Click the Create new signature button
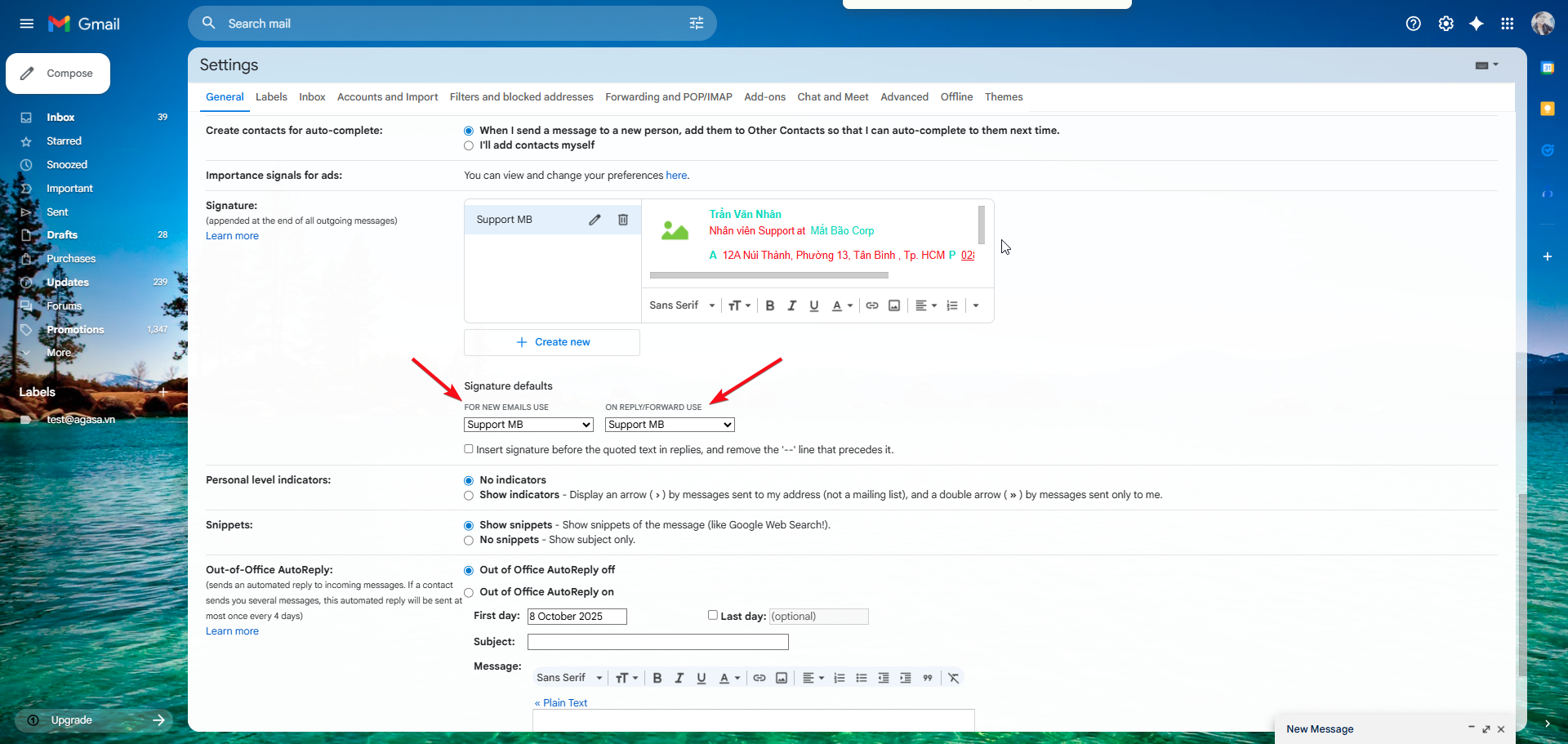Screen dimensions: 1568x744 (x=552, y=342)
